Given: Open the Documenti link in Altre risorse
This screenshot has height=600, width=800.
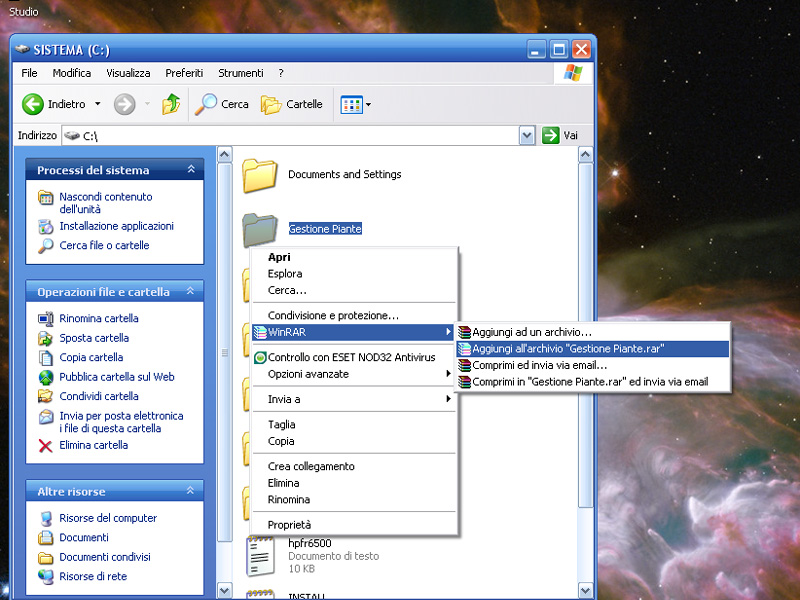Looking at the screenshot, I should coord(84,537).
